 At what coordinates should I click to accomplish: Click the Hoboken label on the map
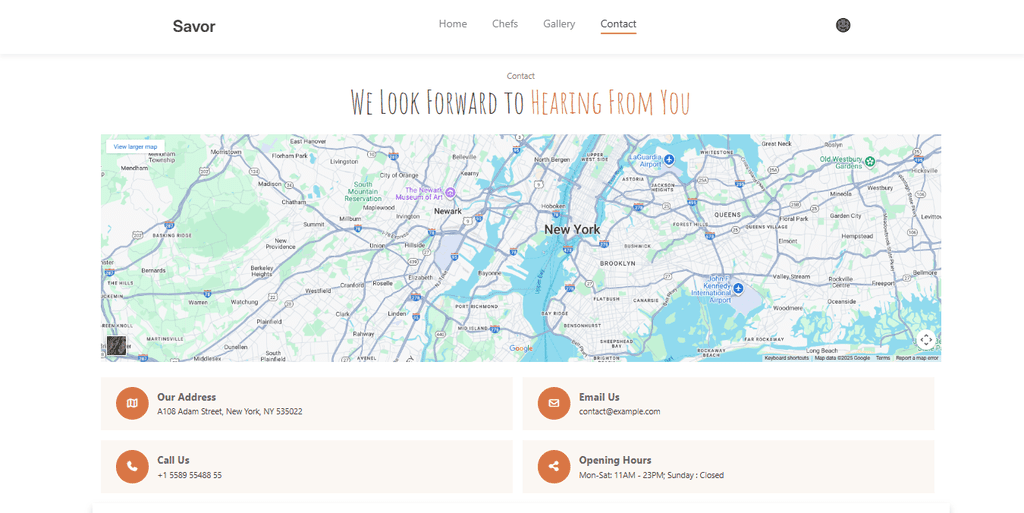[554, 206]
